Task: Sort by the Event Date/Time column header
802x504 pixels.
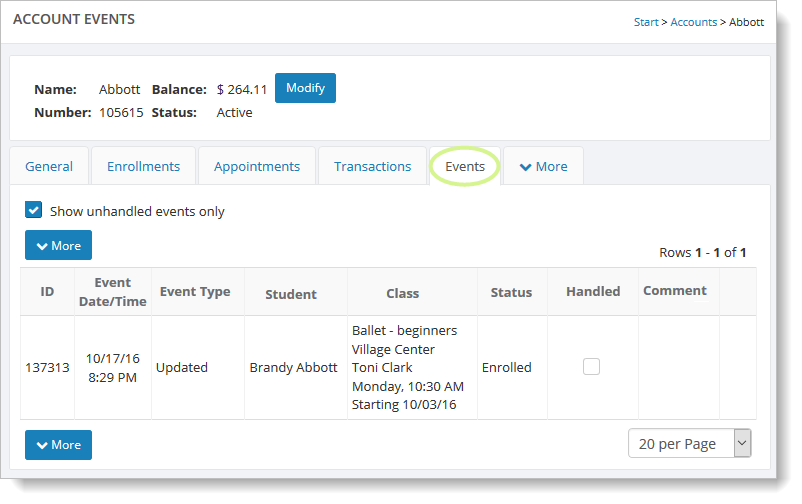Action: tap(113, 292)
